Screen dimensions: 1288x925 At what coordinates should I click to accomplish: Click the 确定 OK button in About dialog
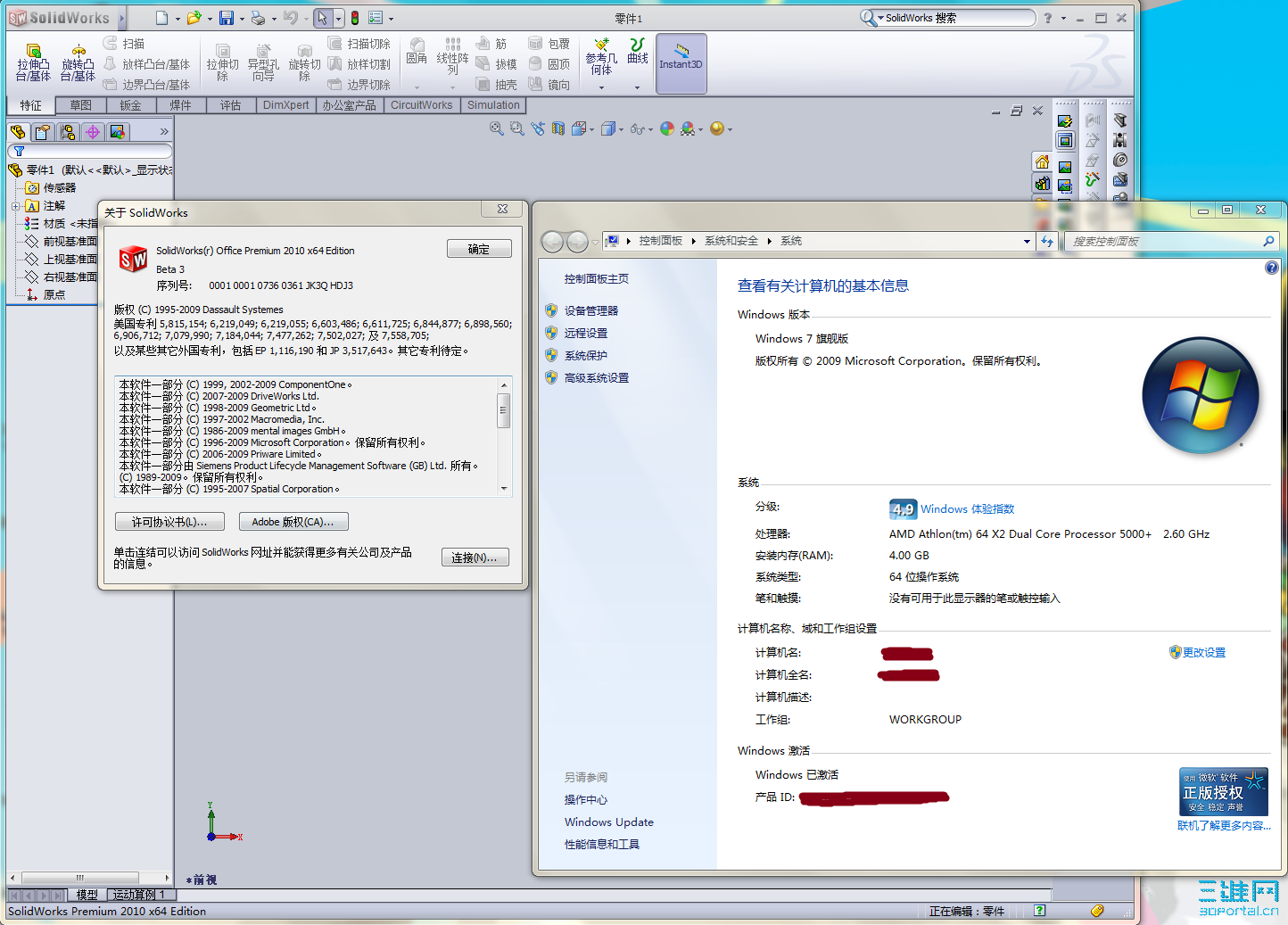coord(479,249)
